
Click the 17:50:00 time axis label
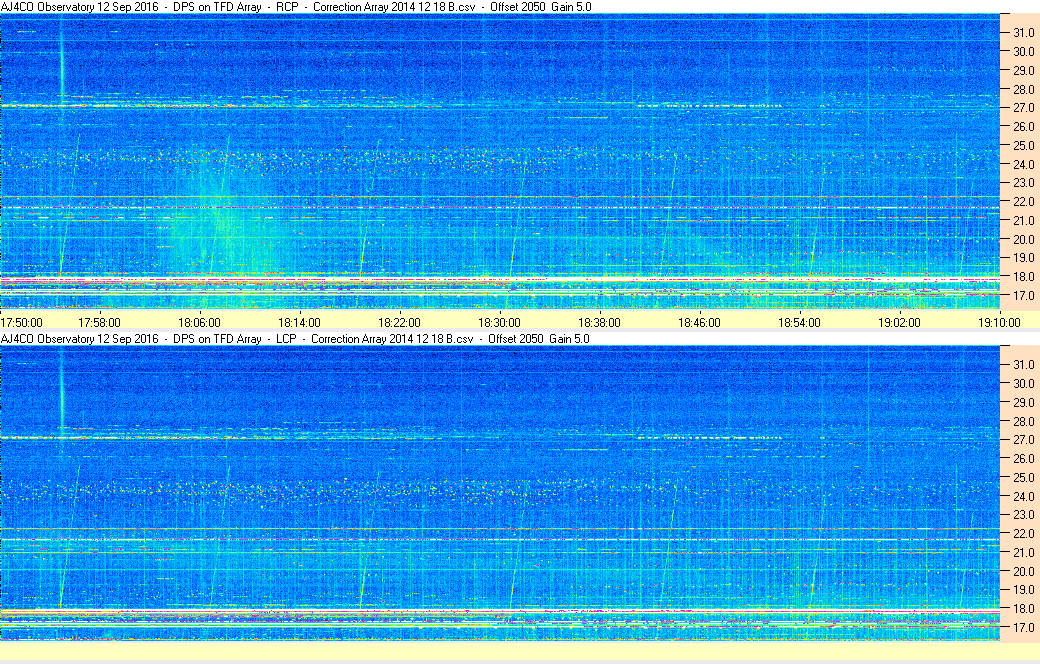point(22,323)
